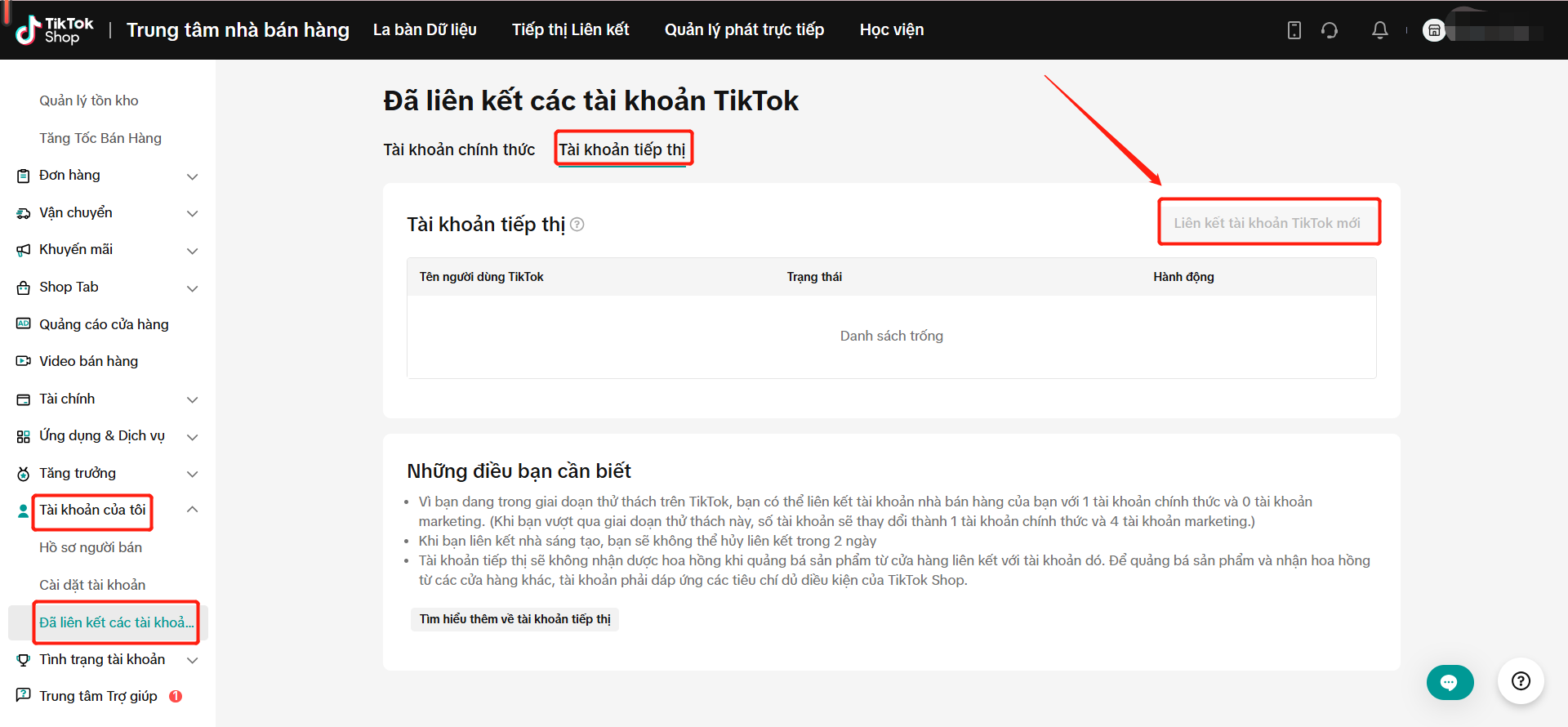Expand the Vận chuyển menu chevron
This screenshot has height=727, width=1568.
point(193,213)
